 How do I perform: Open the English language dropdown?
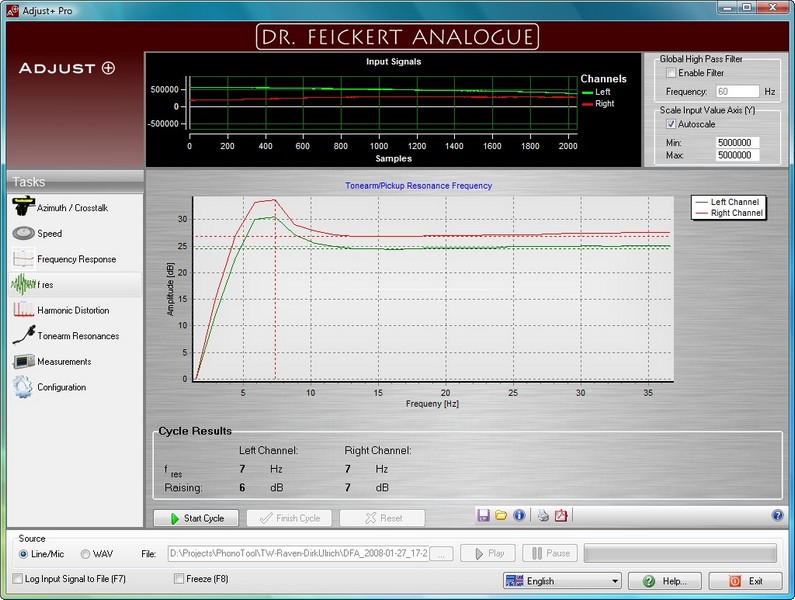[x=561, y=581]
